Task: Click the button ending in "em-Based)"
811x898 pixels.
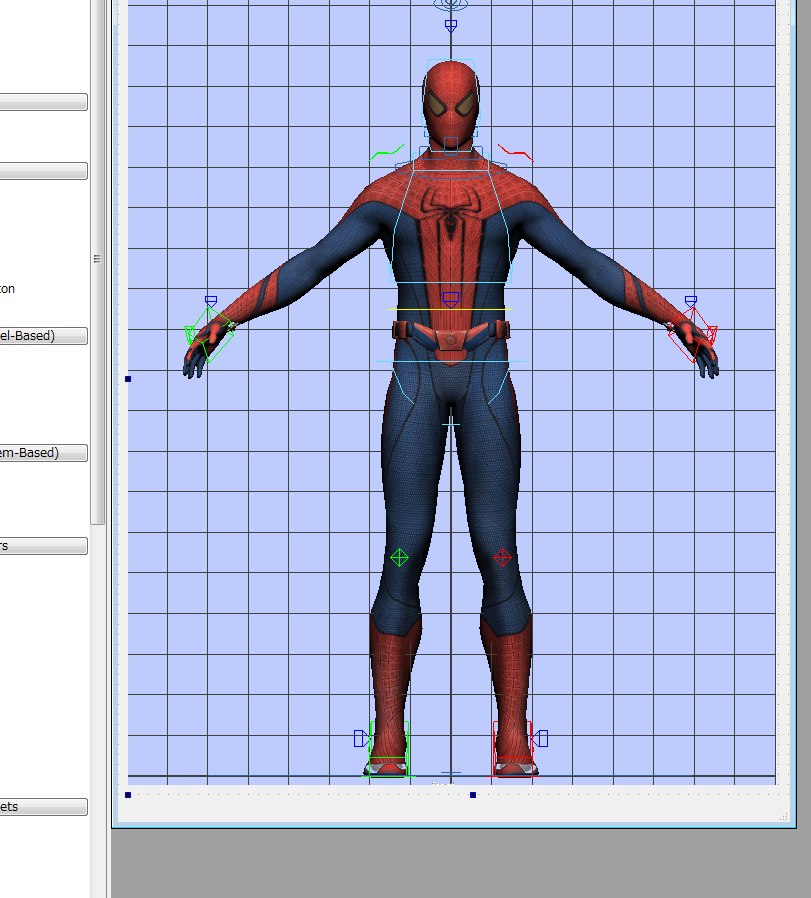Action: coord(43,453)
